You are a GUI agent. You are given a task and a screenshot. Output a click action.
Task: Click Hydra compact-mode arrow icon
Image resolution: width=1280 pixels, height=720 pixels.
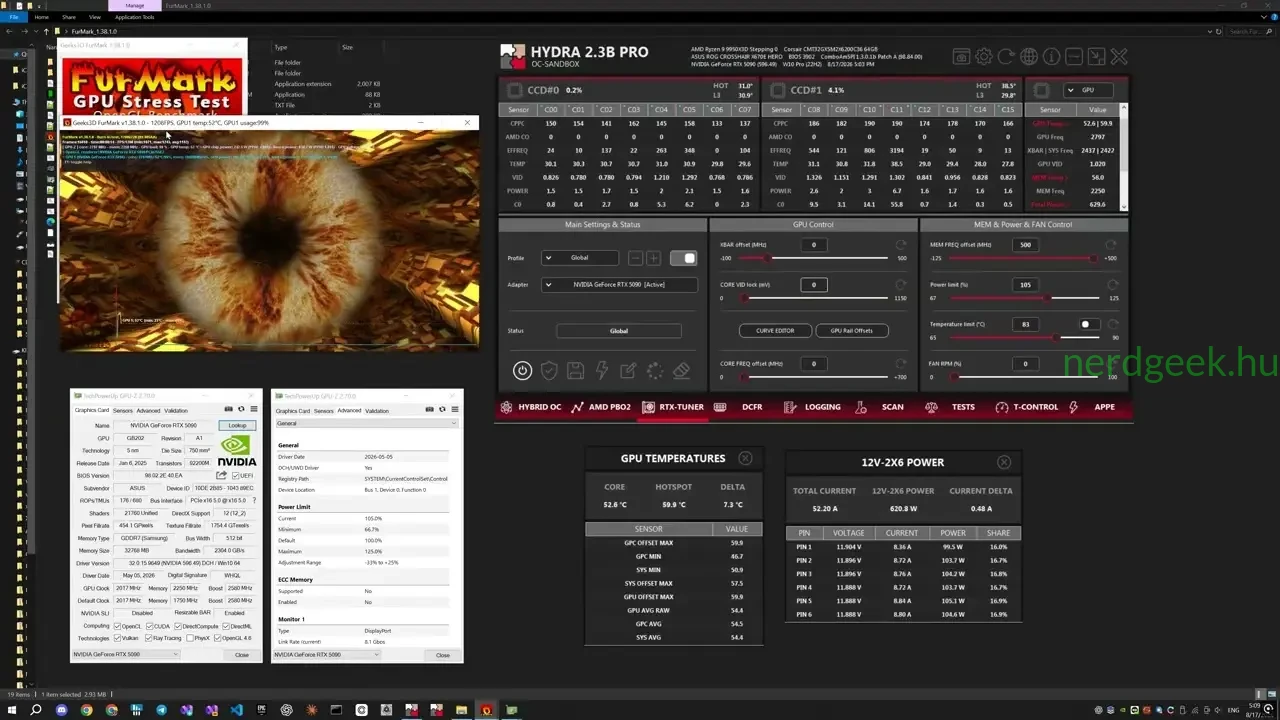[x=1096, y=57]
